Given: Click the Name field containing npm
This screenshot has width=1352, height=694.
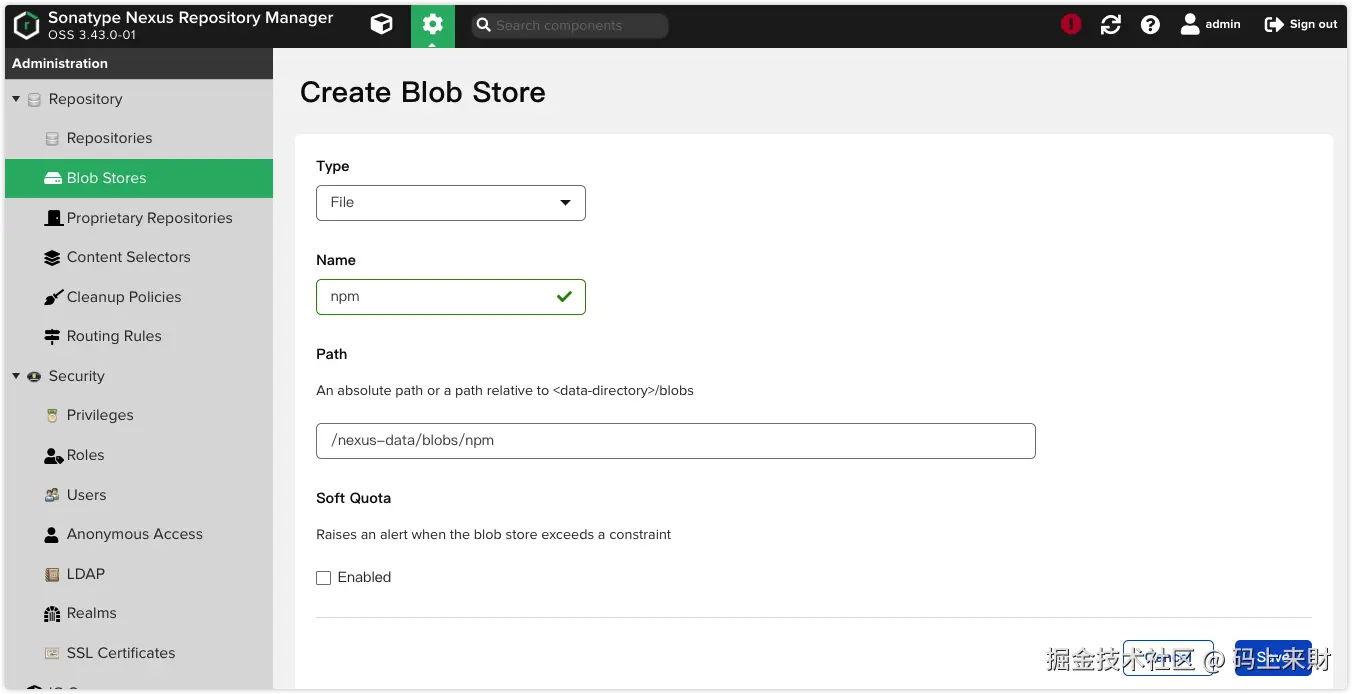Looking at the screenshot, I should 435,297.
